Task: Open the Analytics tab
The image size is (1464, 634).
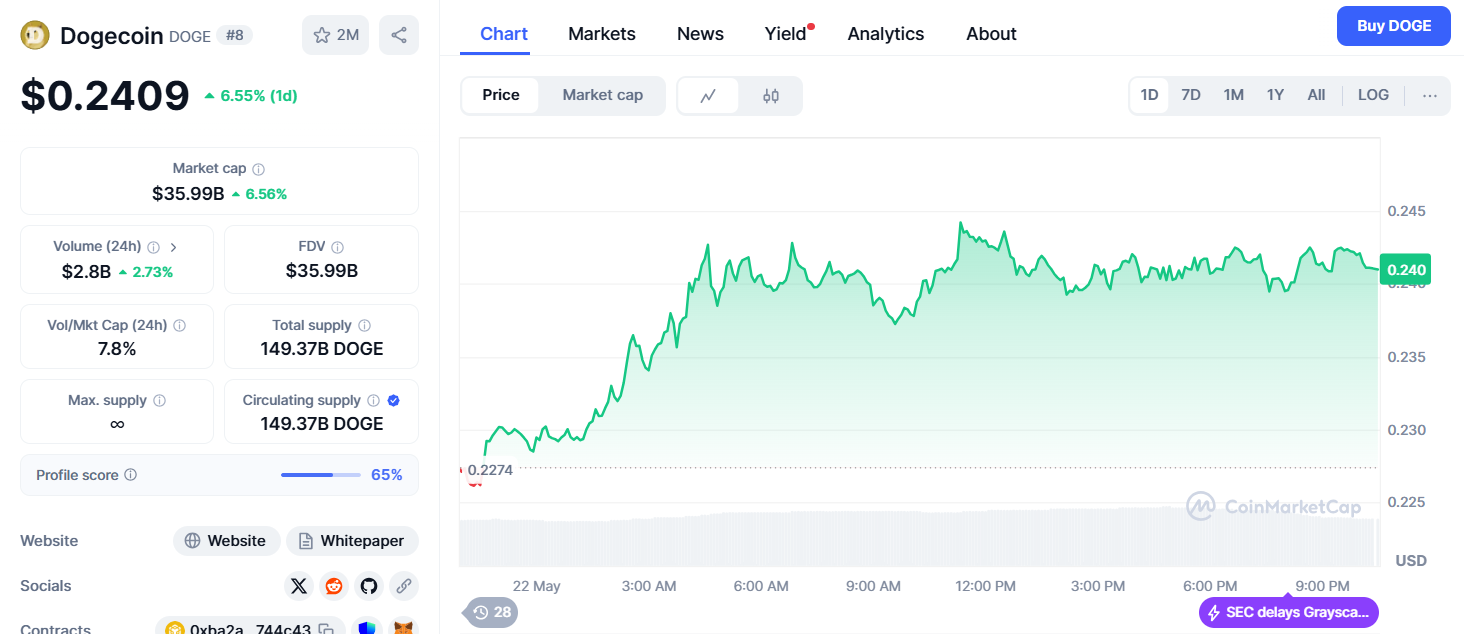Action: click(886, 34)
